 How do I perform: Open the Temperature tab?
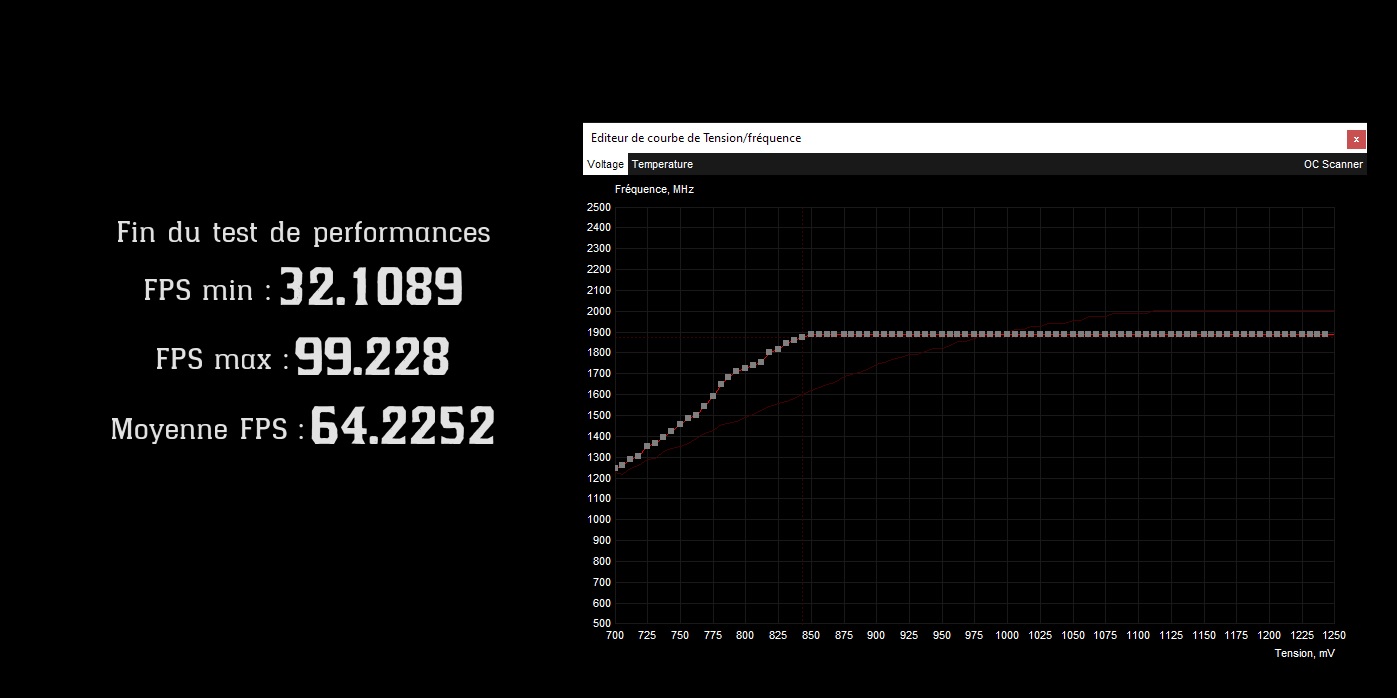click(662, 164)
